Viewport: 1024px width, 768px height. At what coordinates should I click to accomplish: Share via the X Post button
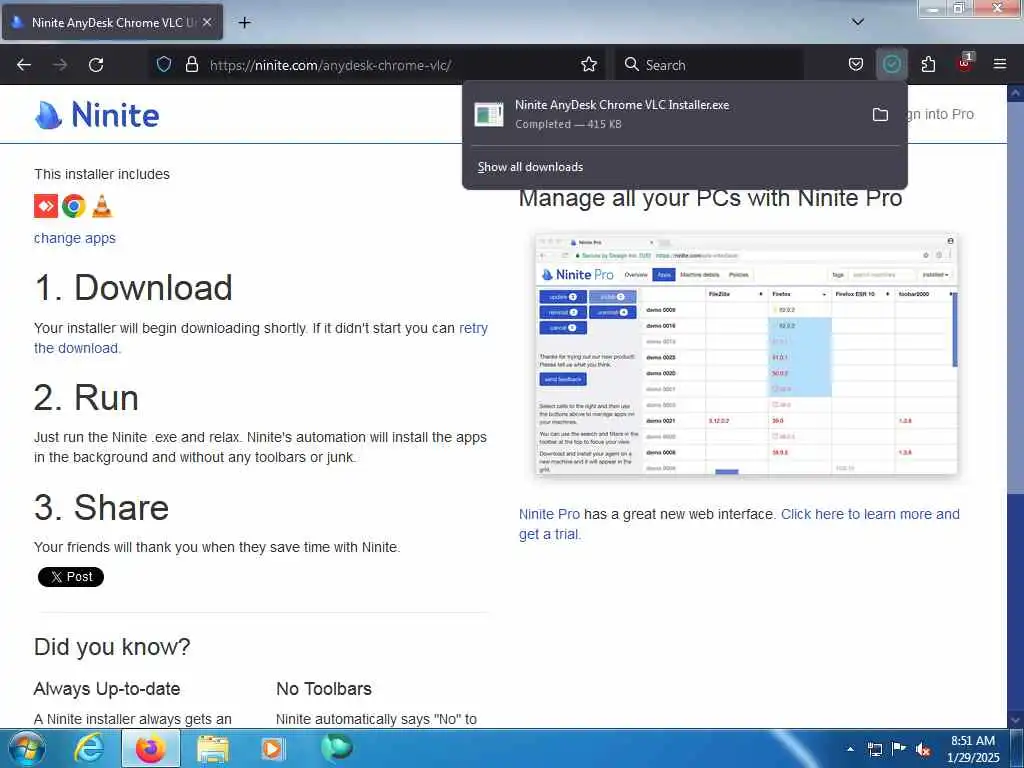pos(71,577)
